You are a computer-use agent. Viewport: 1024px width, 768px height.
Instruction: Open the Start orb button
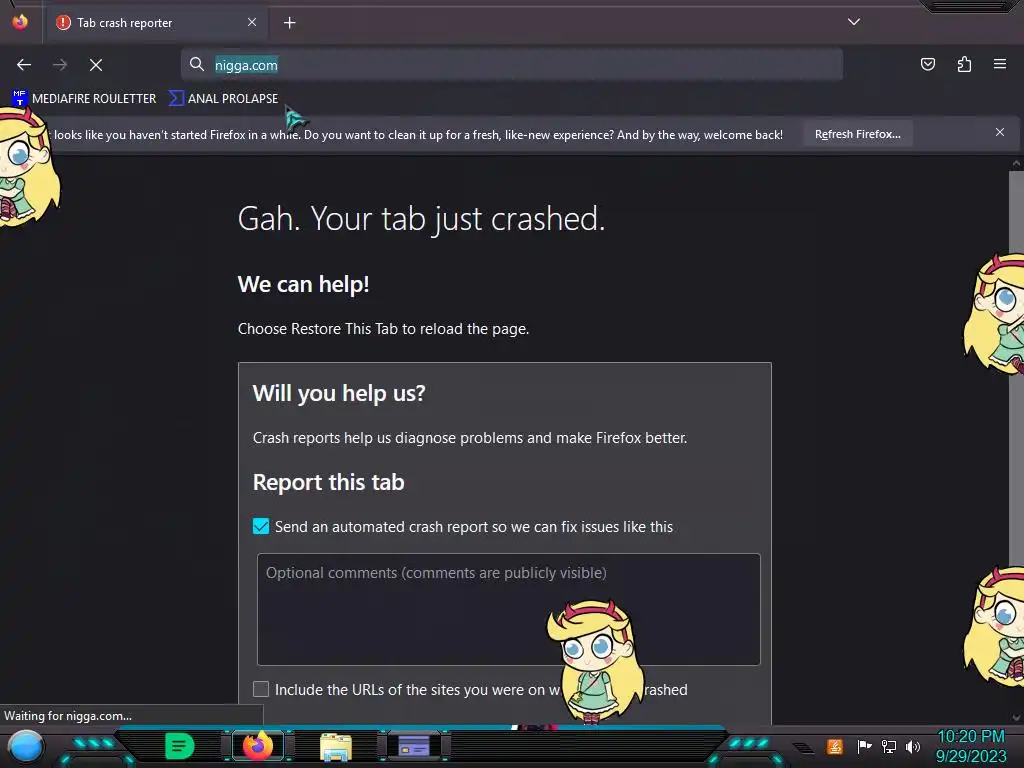(x=25, y=747)
